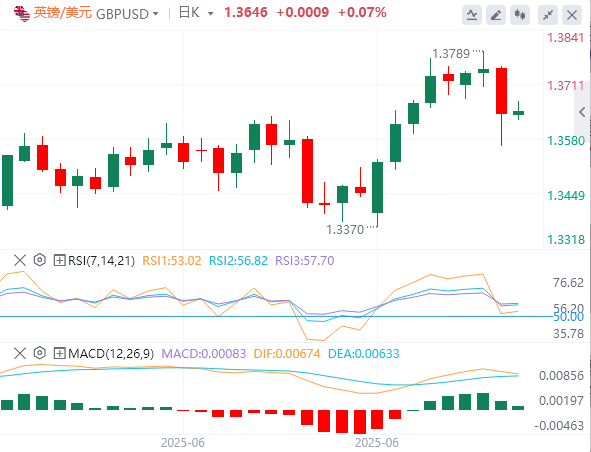Click the 英镑/美元 pair name

click(x=63, y=13)
